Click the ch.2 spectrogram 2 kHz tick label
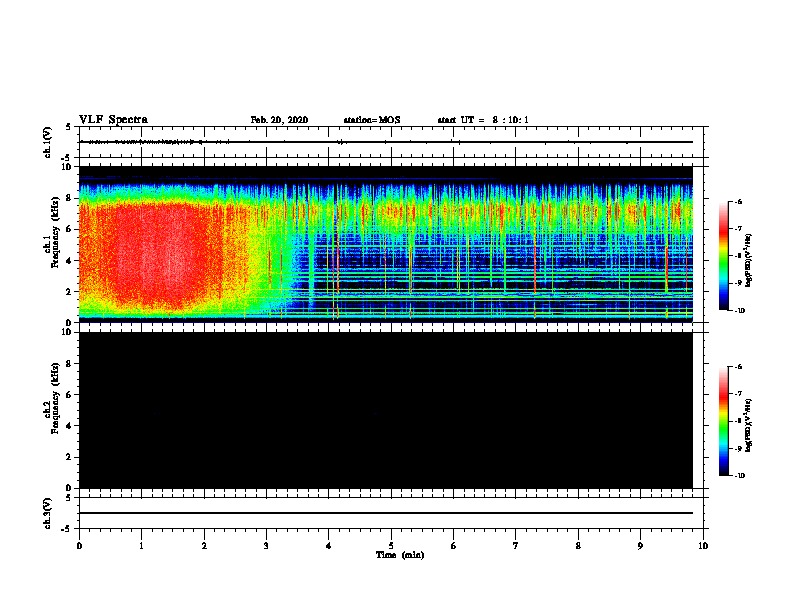792x612 pixels. tap(69, 457)
